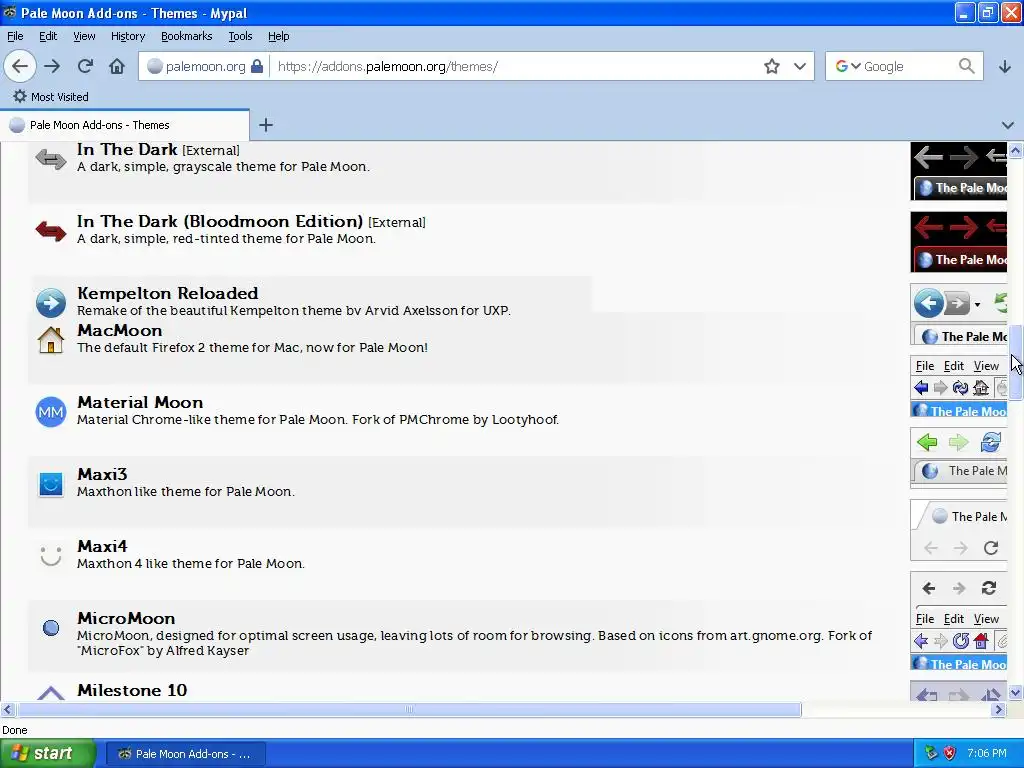Screen dimensions: 1024x768
Task: Click the Forward navigation arrow
Action: [x=52, y=66]
